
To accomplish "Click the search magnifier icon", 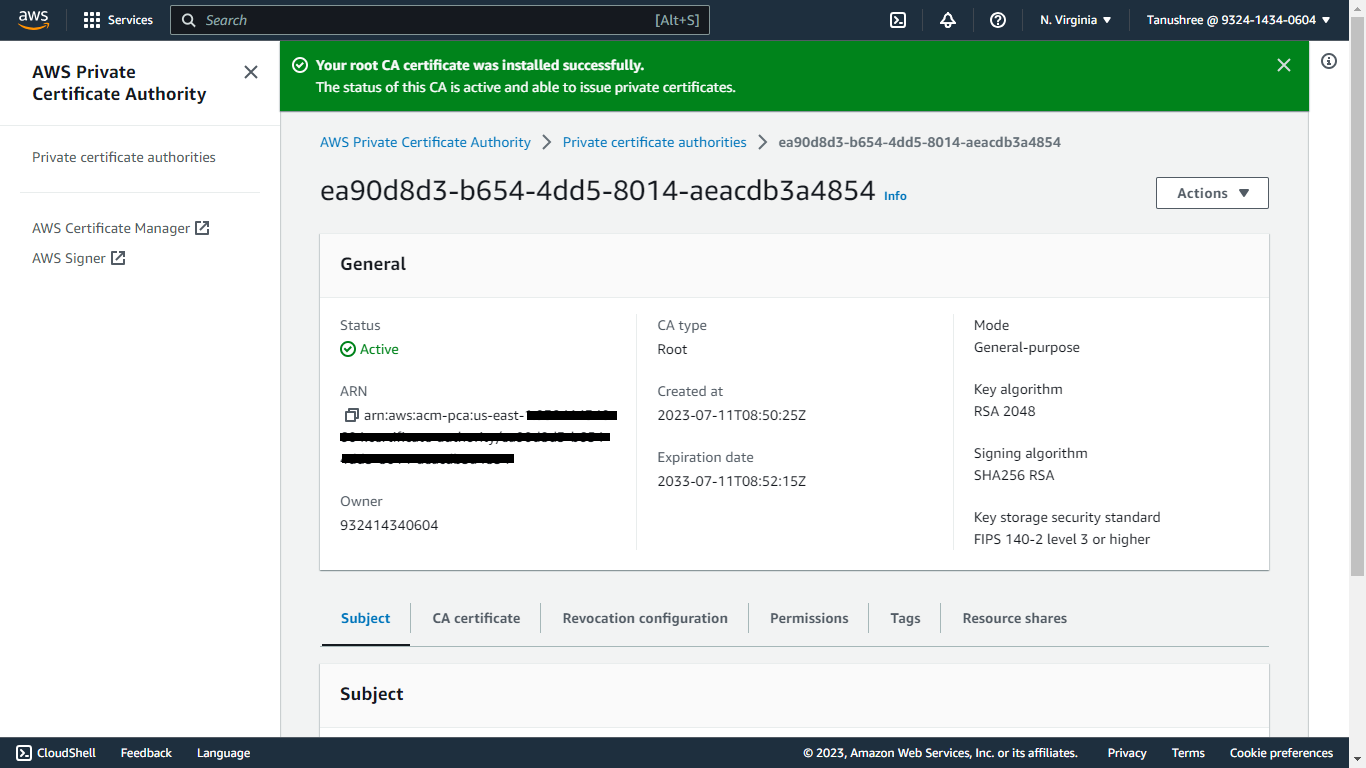I will (x=188, y=20).
